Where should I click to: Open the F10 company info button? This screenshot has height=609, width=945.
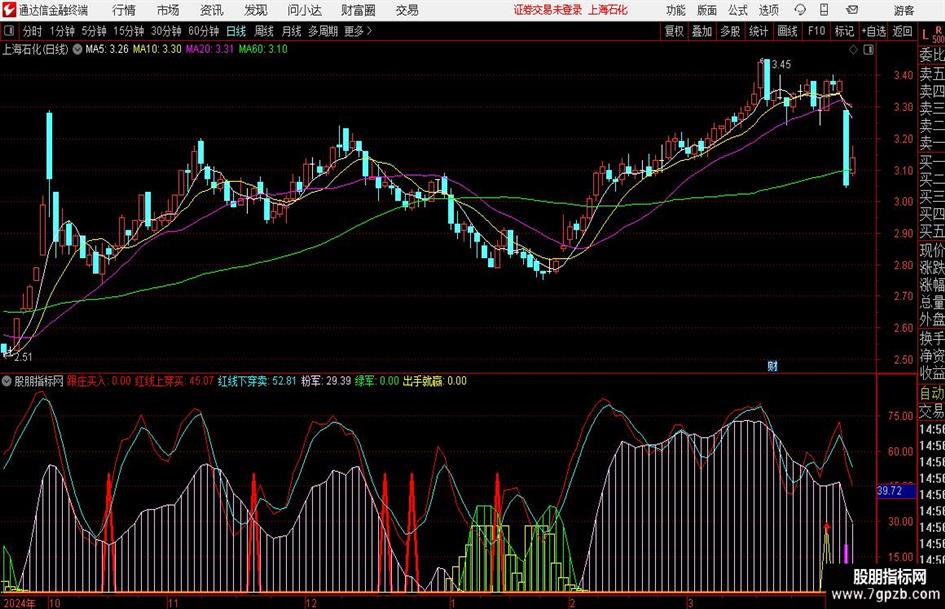[816, 31]
